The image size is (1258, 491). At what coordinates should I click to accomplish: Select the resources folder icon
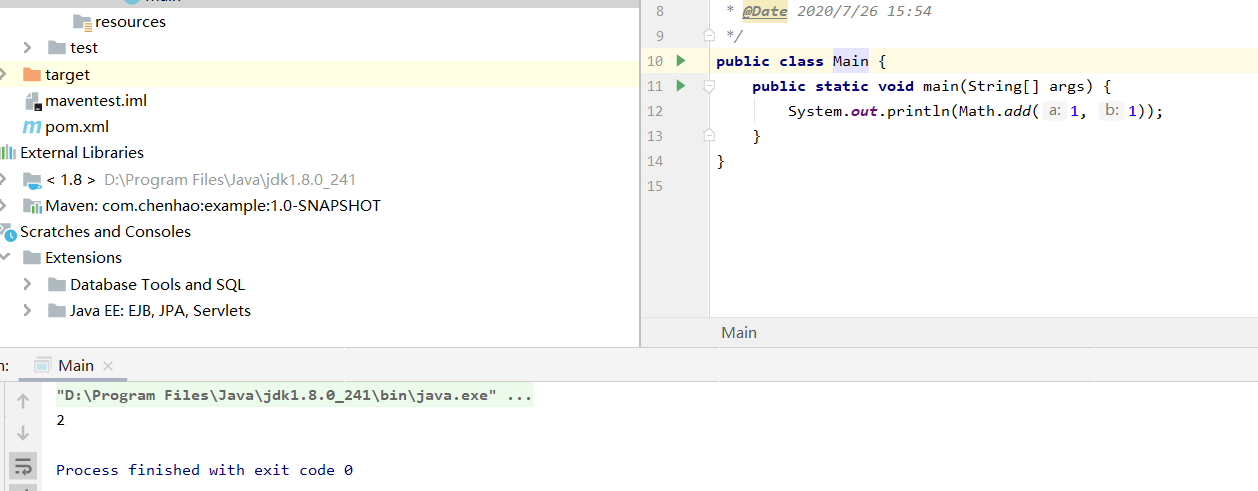[82, 22]
